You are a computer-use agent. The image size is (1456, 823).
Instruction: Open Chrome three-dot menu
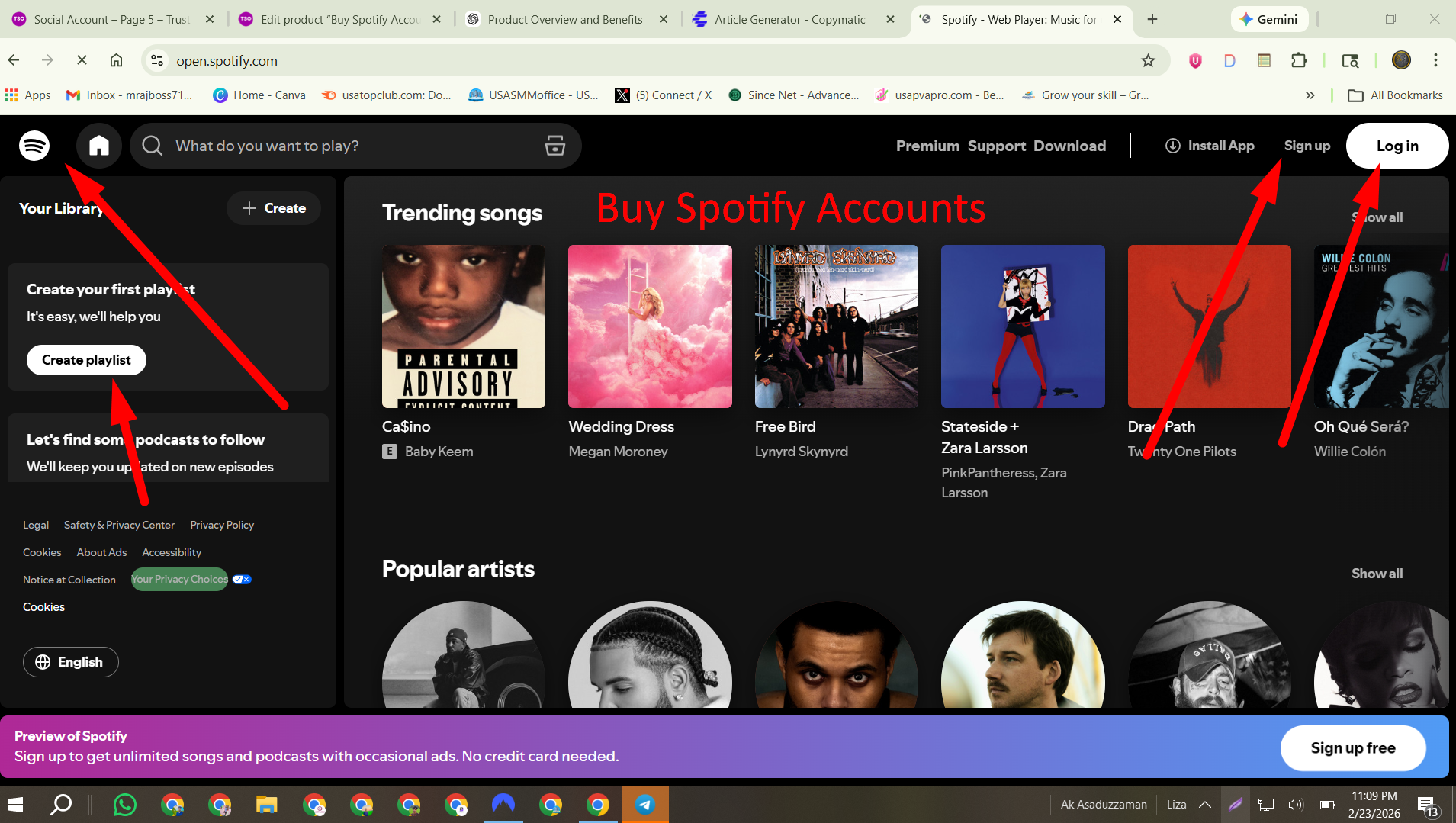coord(1435,60)
